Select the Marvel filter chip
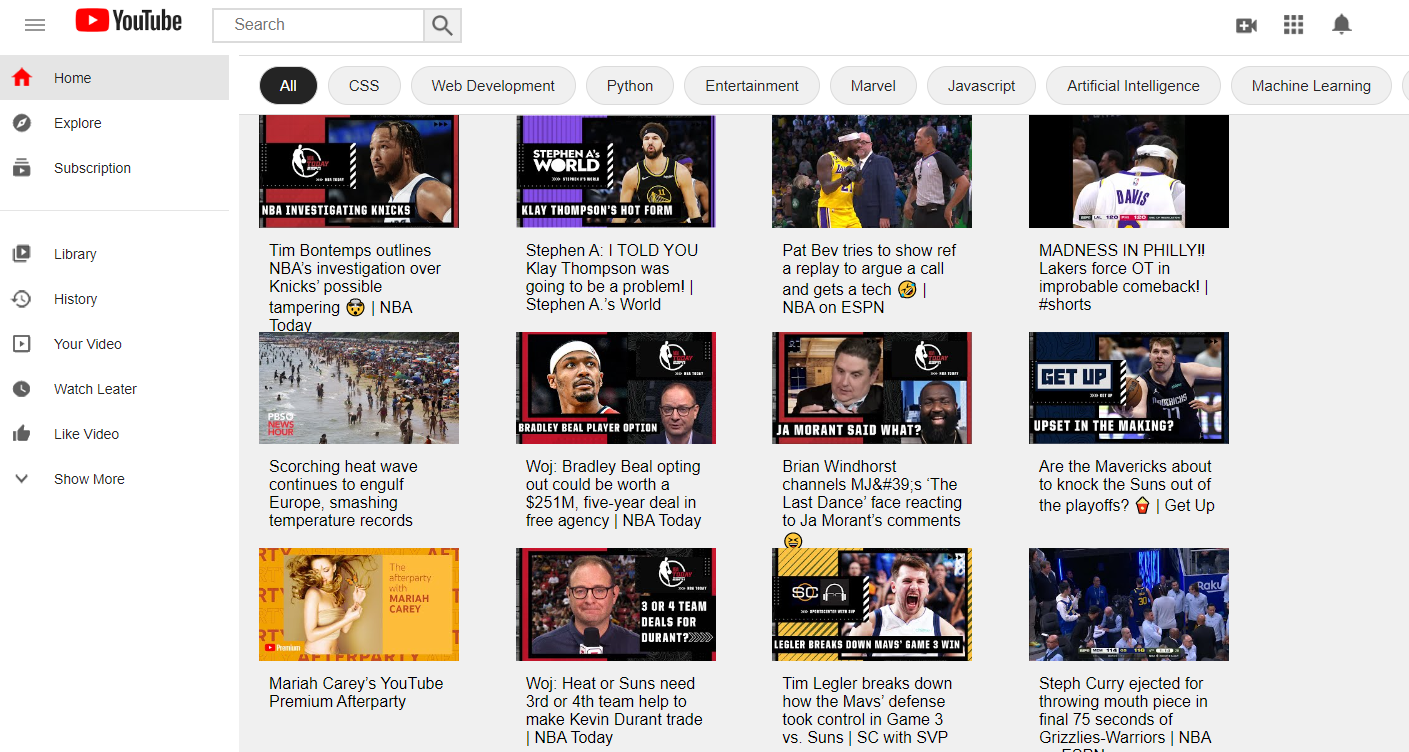The height and width of the screenshot is (752, 1409). tap(873, 86)
